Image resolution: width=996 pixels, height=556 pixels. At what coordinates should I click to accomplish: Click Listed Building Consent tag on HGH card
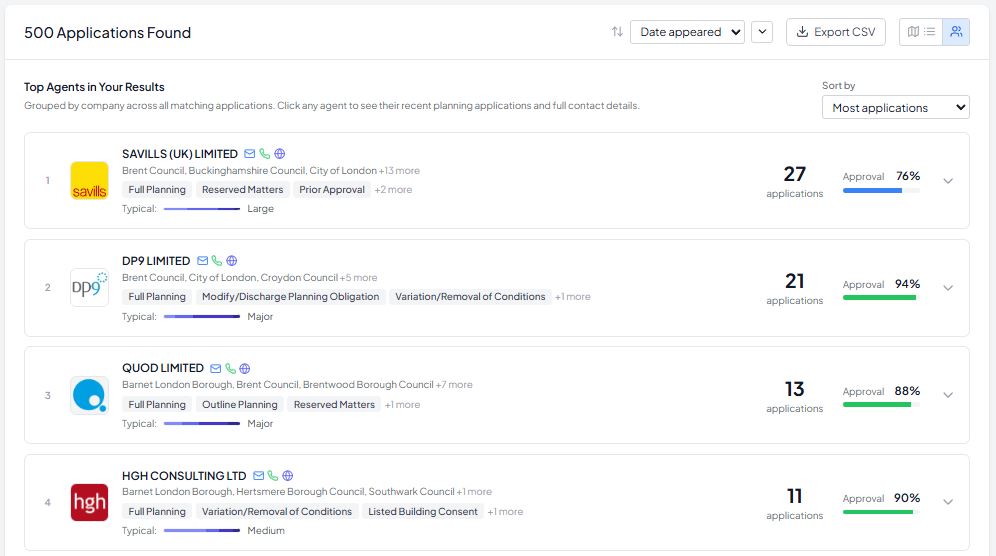pyautogui.click(x=422, y=512)
